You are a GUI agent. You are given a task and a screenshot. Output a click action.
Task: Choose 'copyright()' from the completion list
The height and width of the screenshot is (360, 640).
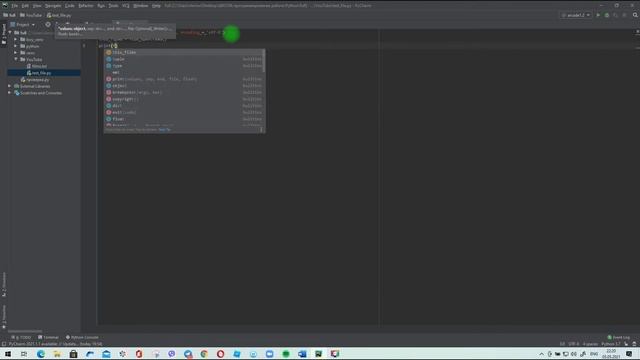point(184,99)
